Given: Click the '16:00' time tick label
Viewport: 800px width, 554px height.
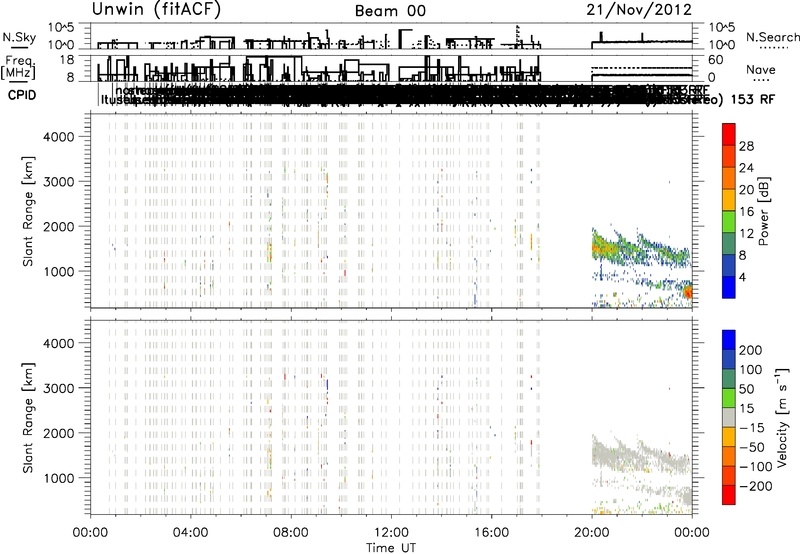Looking at the screenshot, I should pos(491,533).
